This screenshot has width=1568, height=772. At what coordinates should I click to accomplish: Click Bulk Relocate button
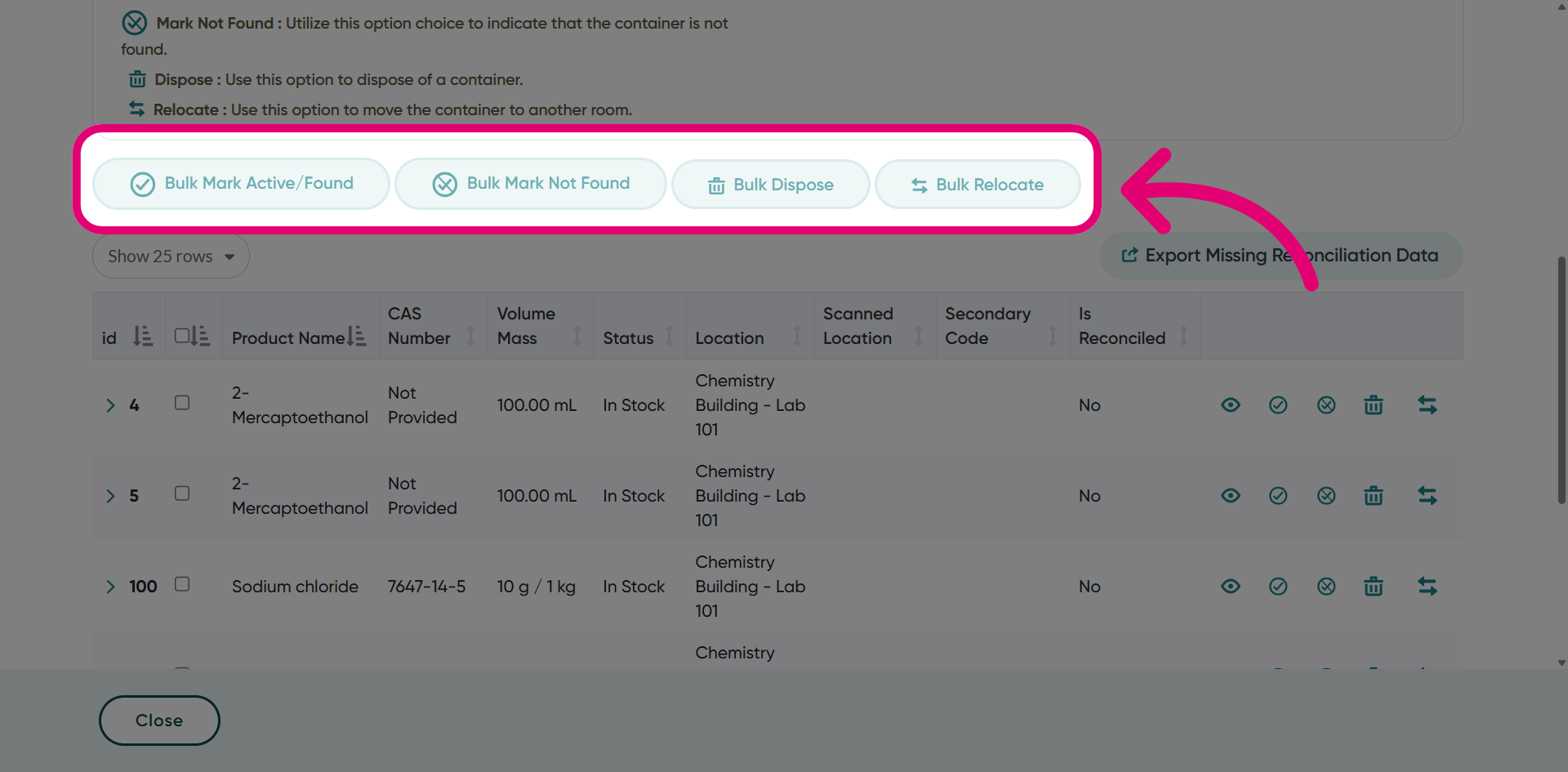point(978,185)
